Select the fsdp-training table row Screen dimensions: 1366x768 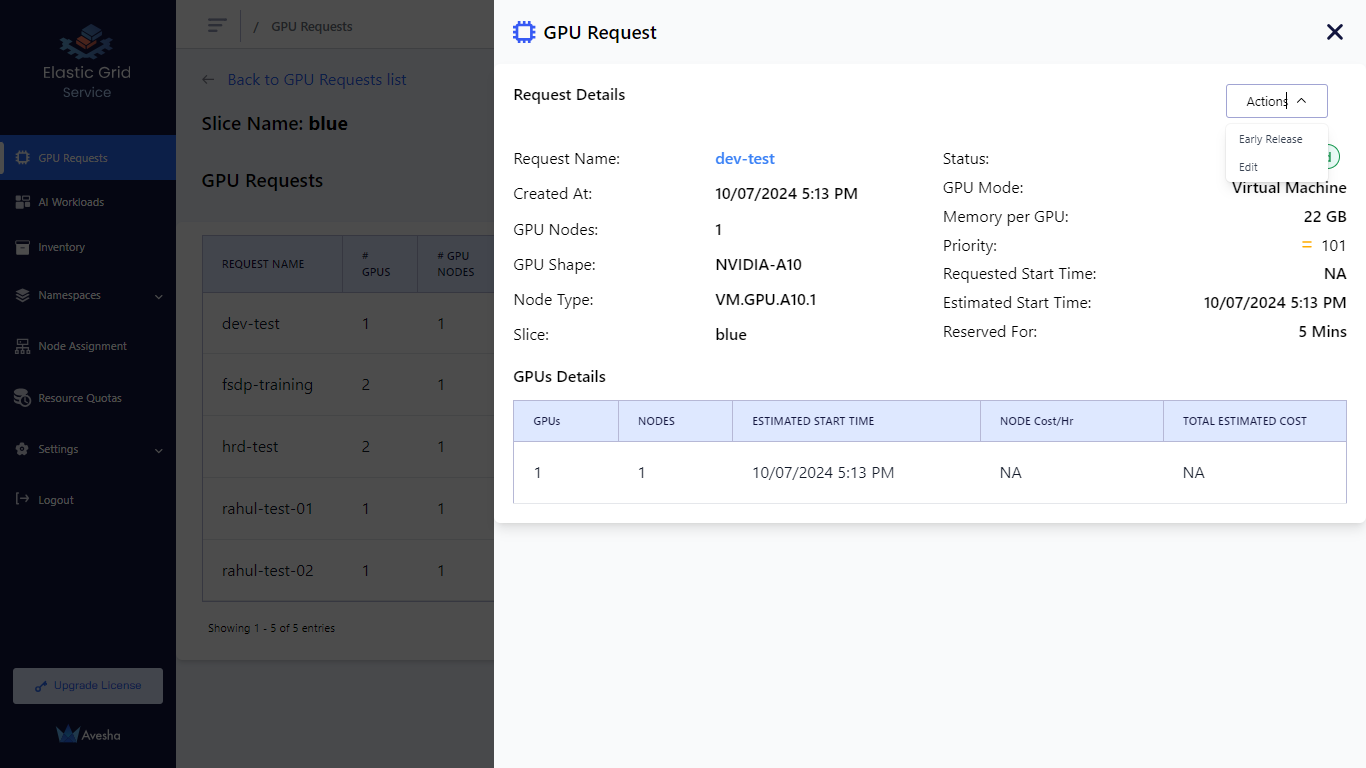coord(267,385)
